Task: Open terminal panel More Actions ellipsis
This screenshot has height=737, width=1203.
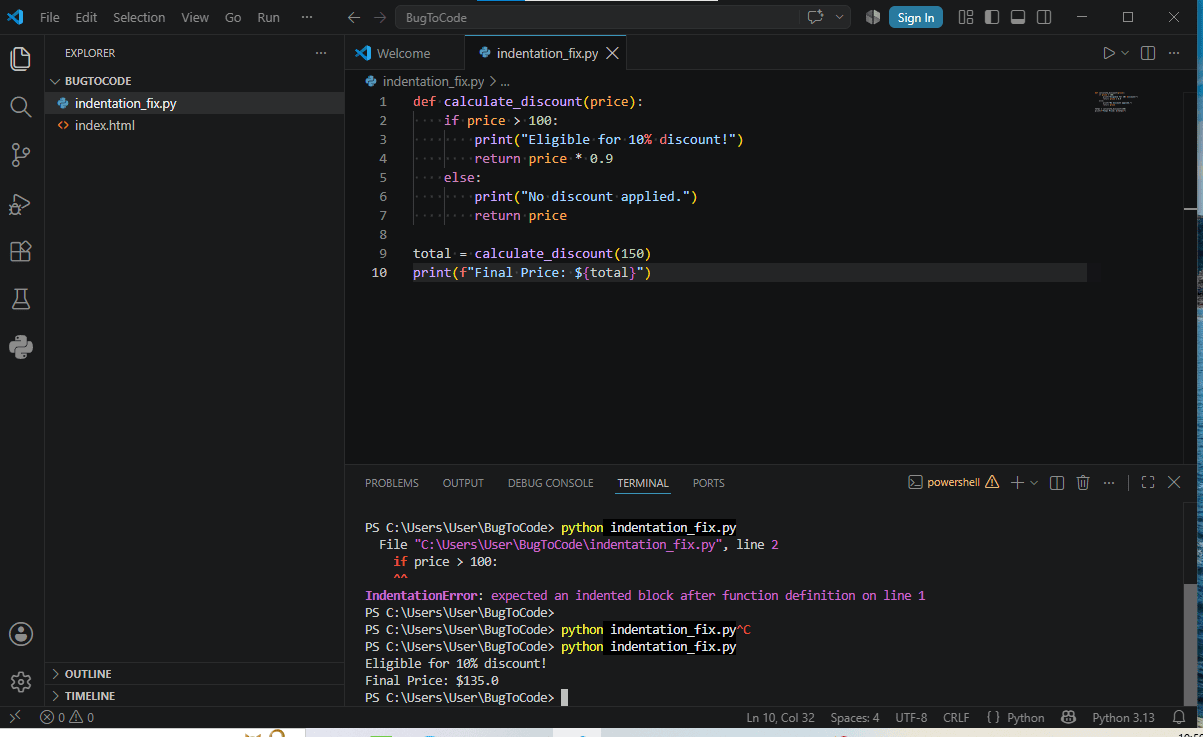Action: (x=1109, y=483)
